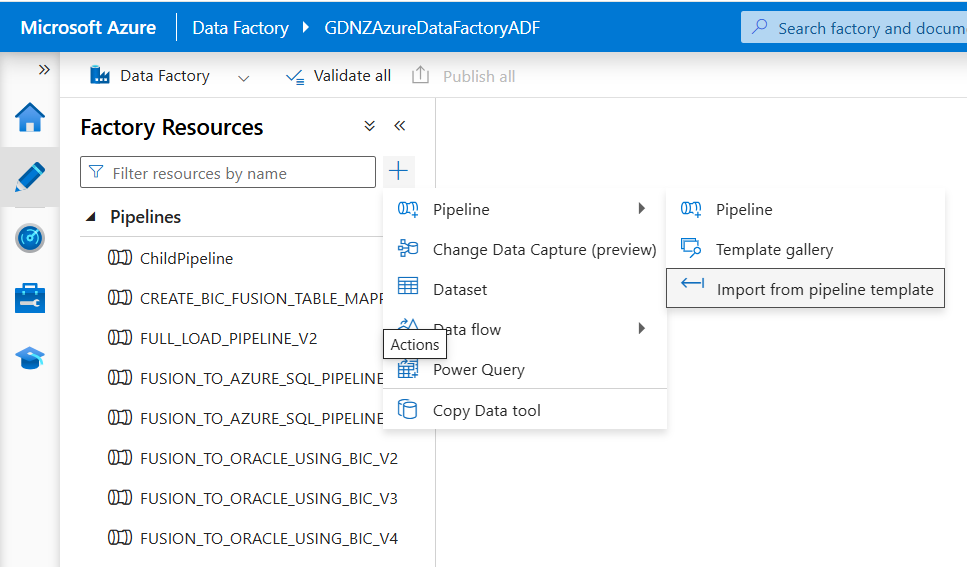Open ChildPipeline in the tree

coord(186,259)
